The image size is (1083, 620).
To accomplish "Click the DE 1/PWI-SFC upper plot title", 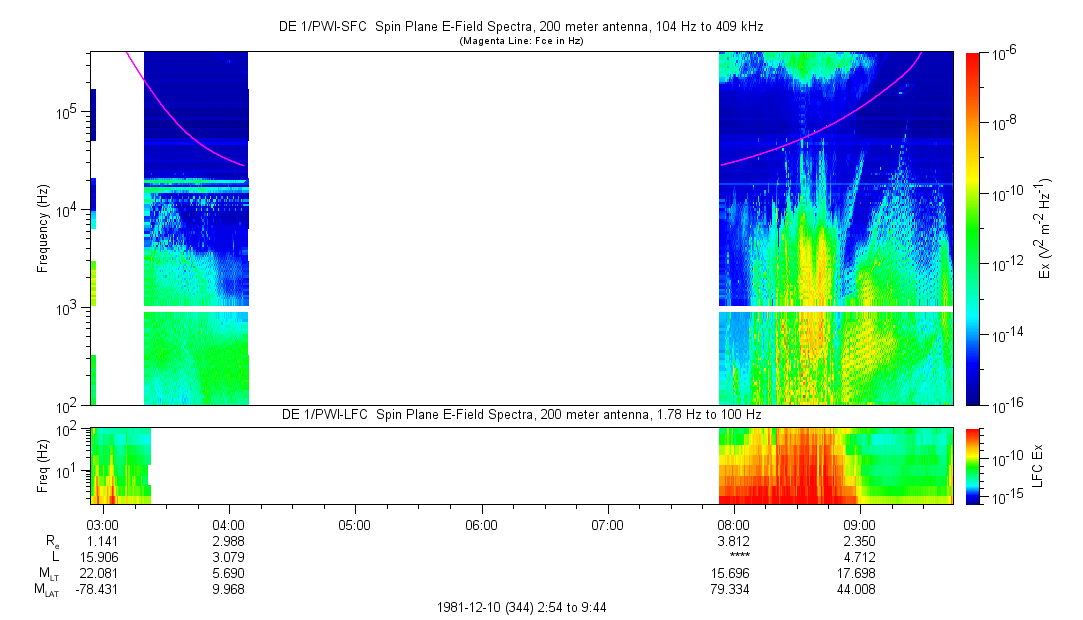I will click(520, 27).
